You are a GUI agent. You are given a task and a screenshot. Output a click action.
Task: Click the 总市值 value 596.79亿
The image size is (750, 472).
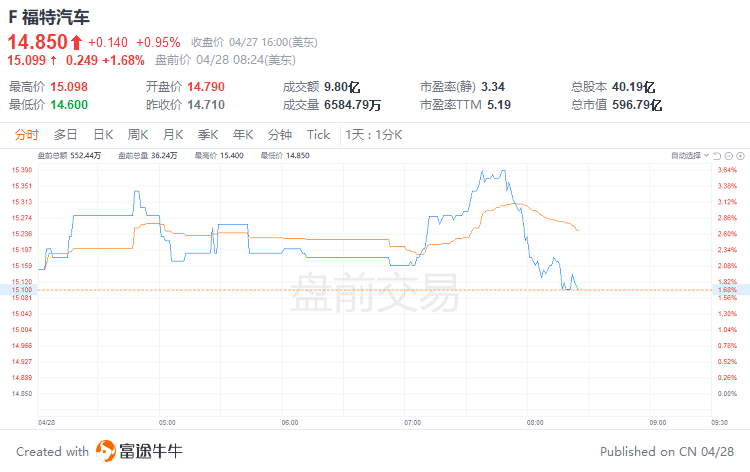637,104
